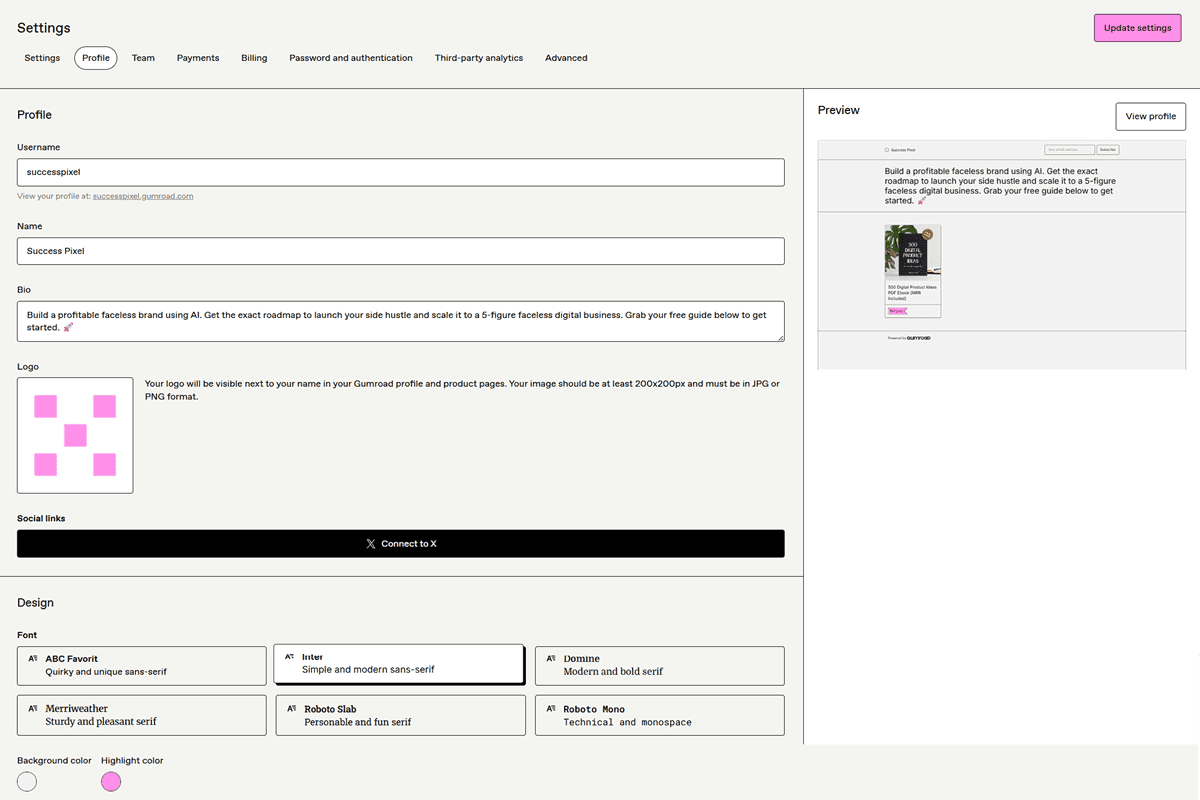1200x800 pixels.
Task: Click the pink price tag in preview
Action: point(896,311)
